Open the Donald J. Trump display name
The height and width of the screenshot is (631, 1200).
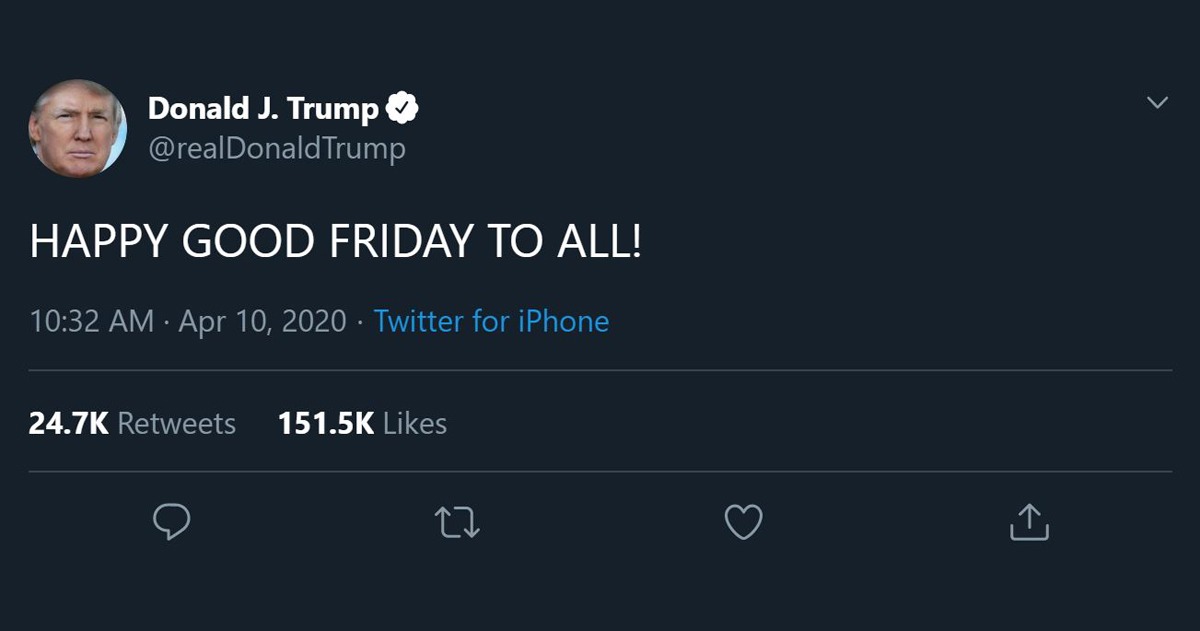263,108
